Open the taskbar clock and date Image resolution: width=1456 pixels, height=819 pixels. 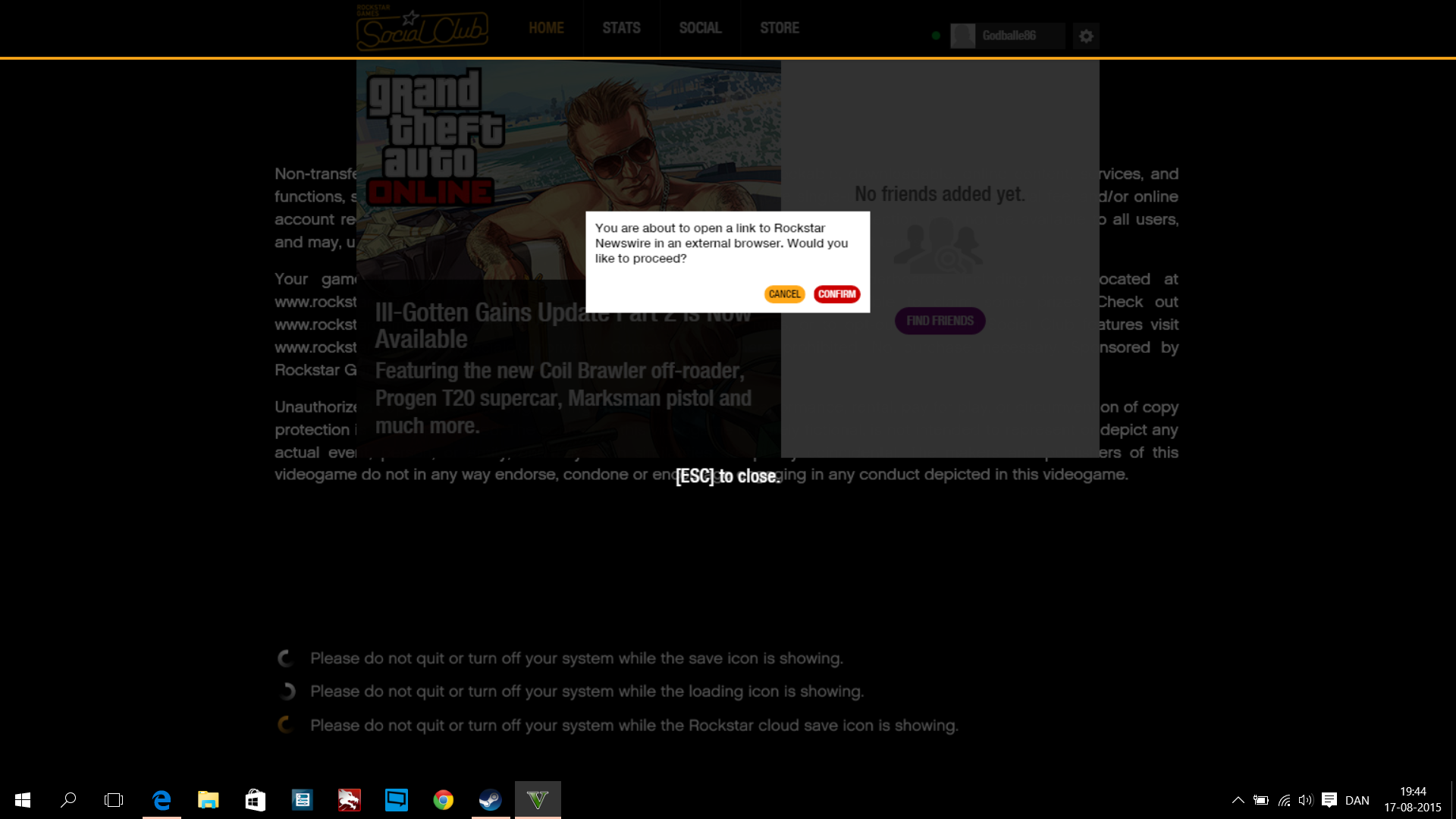(x=1412, y=800)
